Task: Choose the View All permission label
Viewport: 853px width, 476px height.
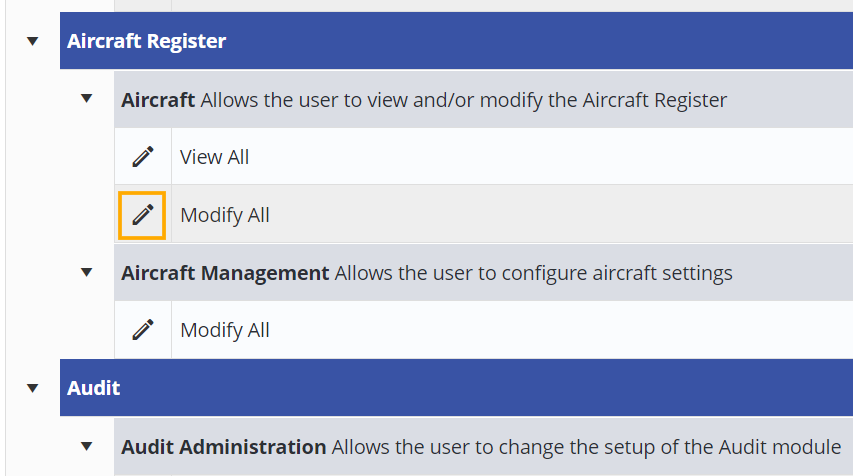Action: (214, 157)
